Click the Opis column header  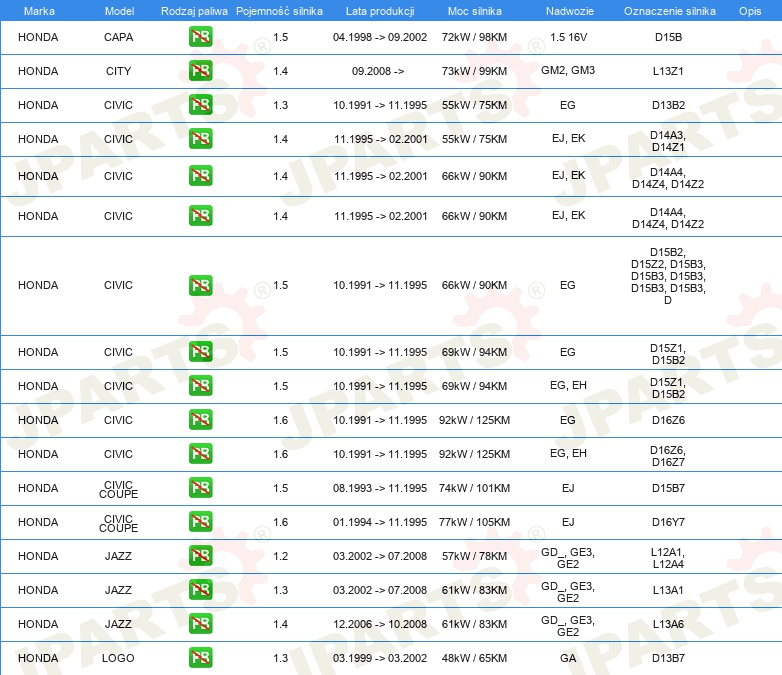[750, 11]
